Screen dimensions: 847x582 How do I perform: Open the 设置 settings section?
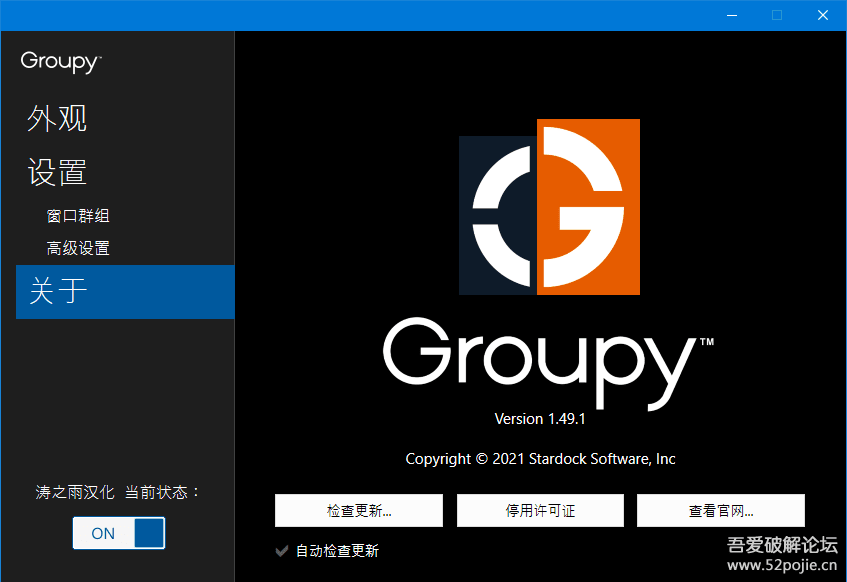[x=57, y=172]
